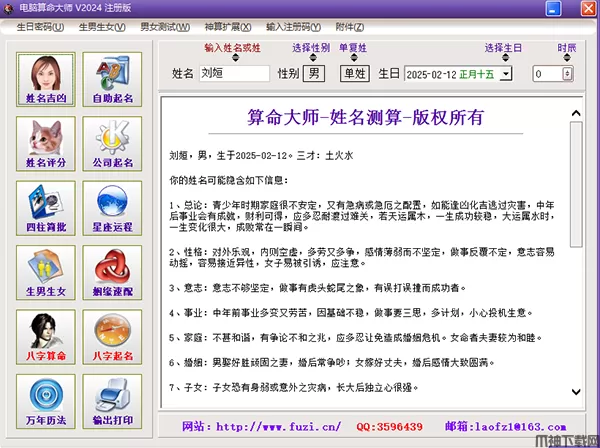Click the line starting 2、性格
The height and width of the screenshot is (448, 600).
[x=362, y=257]
